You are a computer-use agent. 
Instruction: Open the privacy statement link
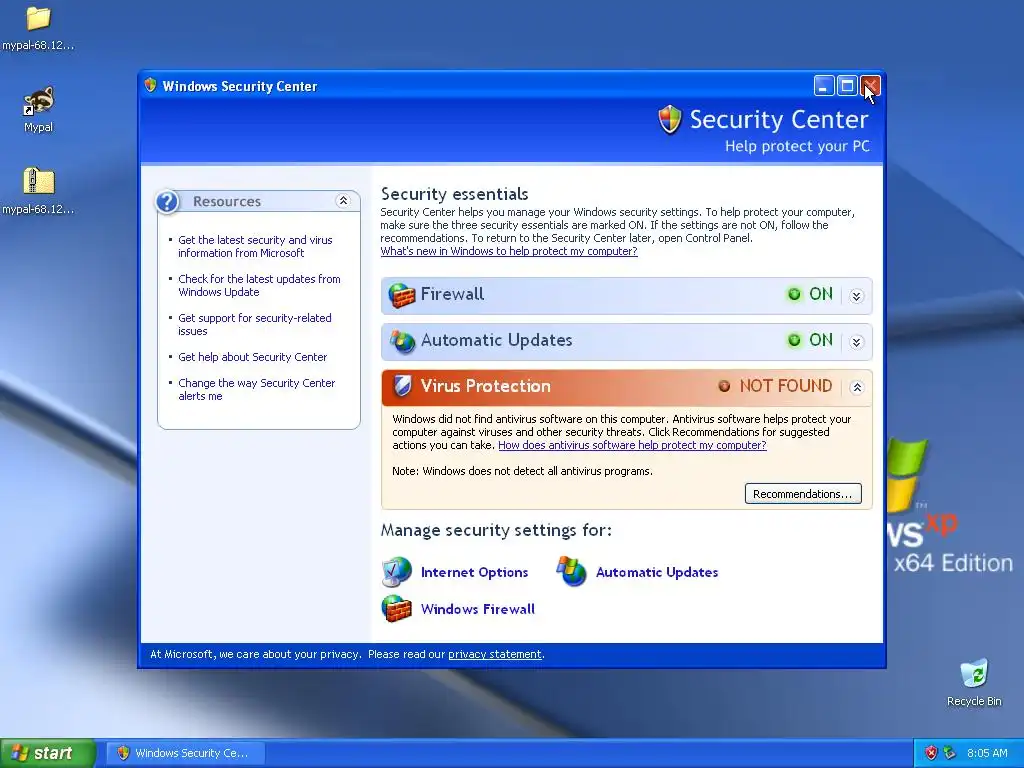[x=494, y=654]
